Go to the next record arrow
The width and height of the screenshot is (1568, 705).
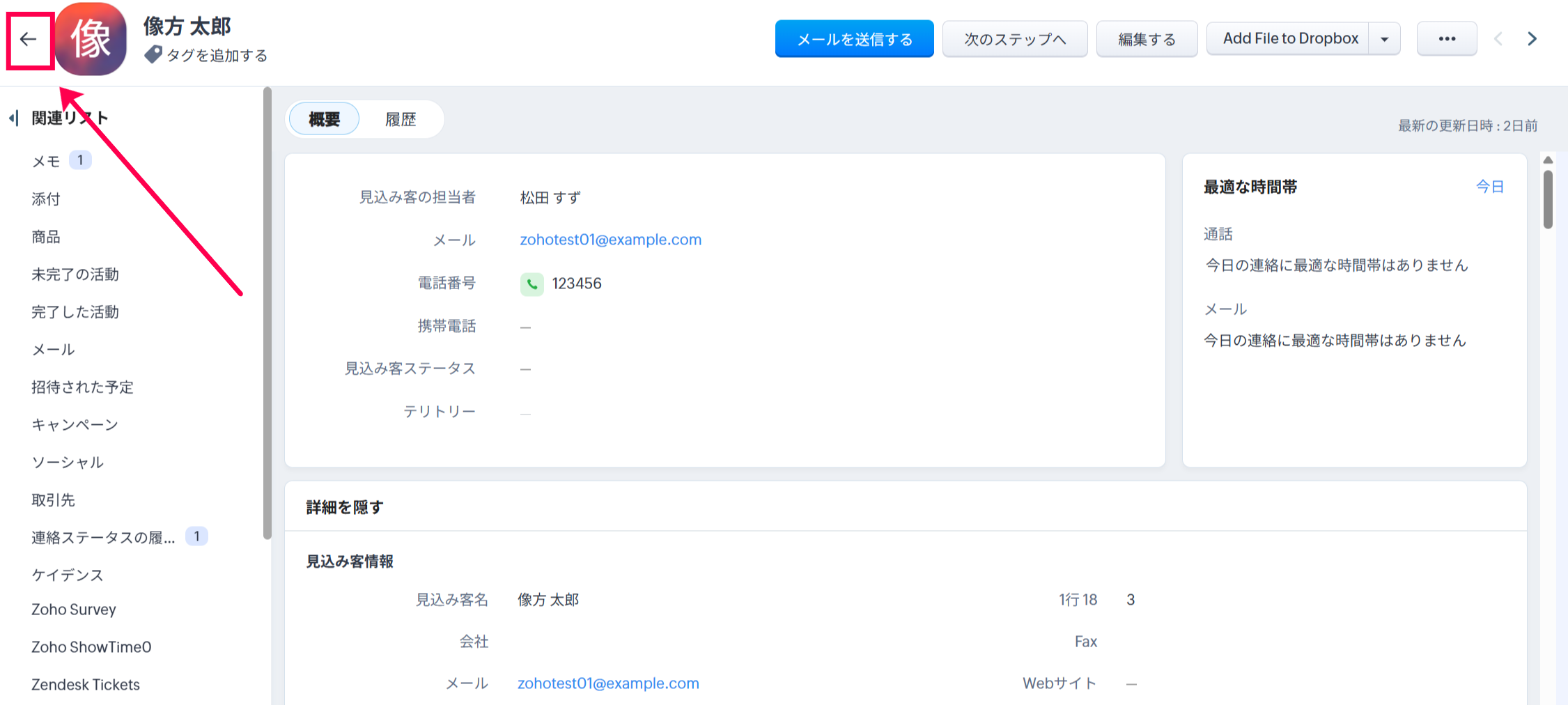tap(1532, 39)
